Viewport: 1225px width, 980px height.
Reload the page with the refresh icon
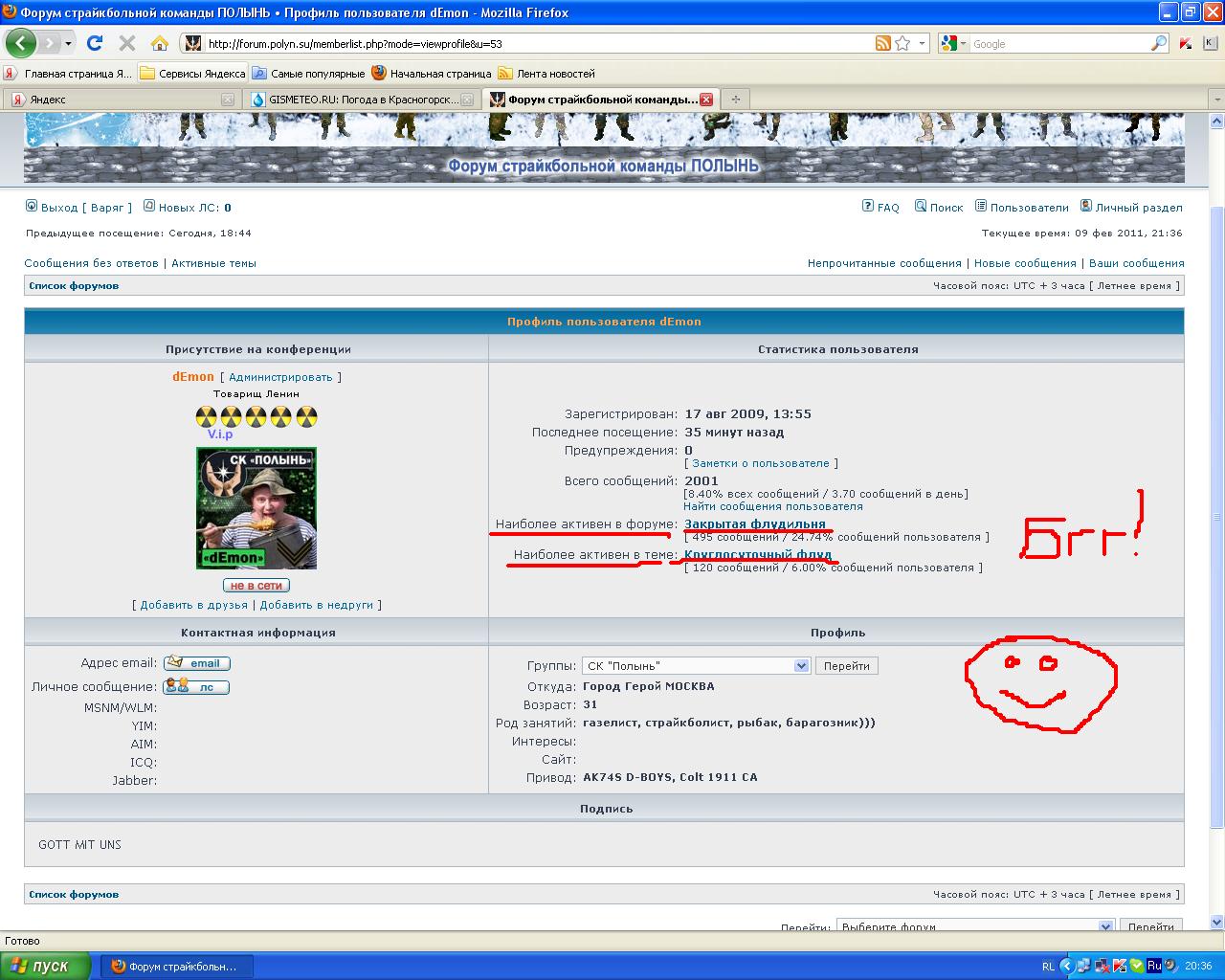click(94, 43)
